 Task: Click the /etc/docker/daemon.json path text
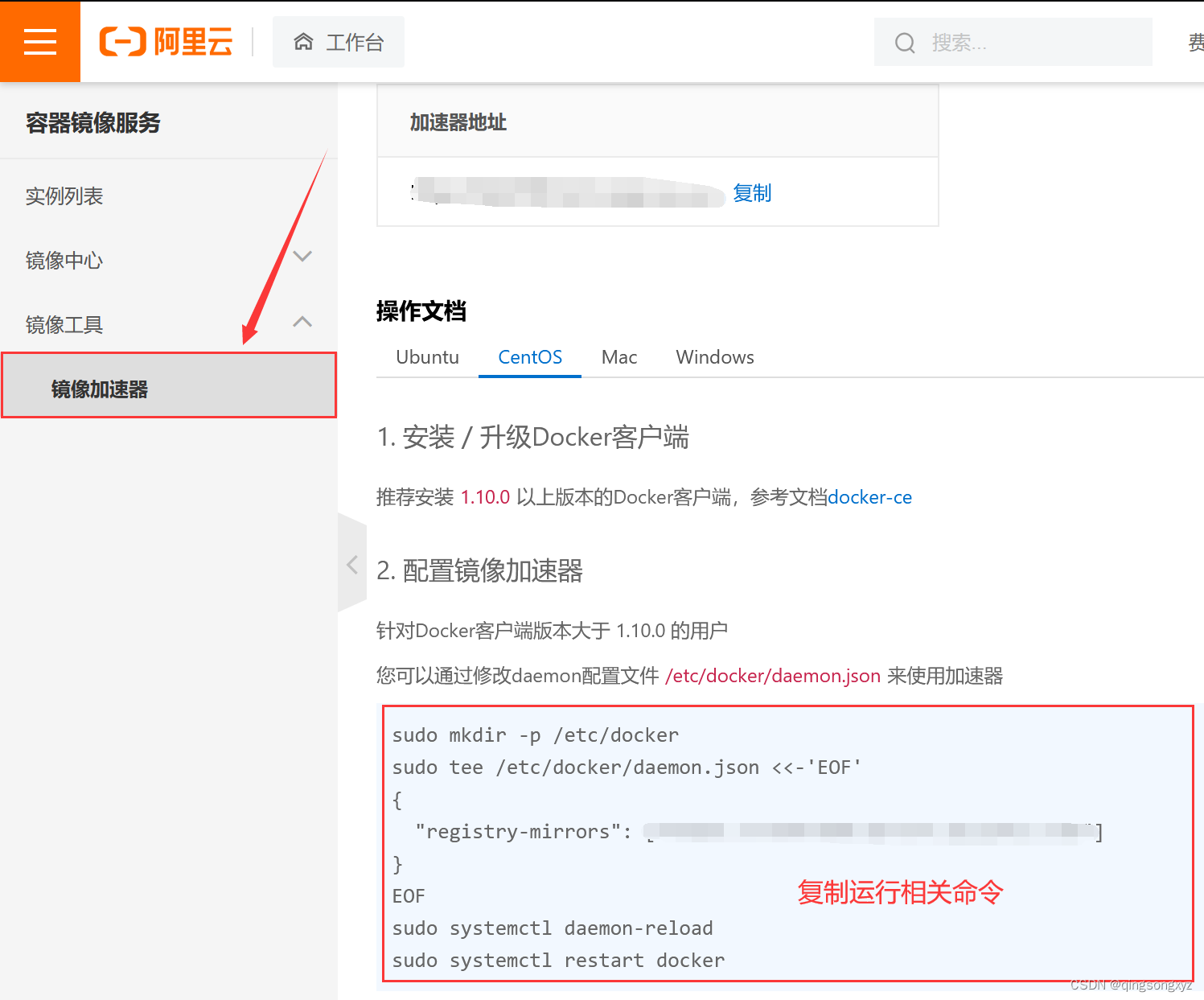point(773,676)
